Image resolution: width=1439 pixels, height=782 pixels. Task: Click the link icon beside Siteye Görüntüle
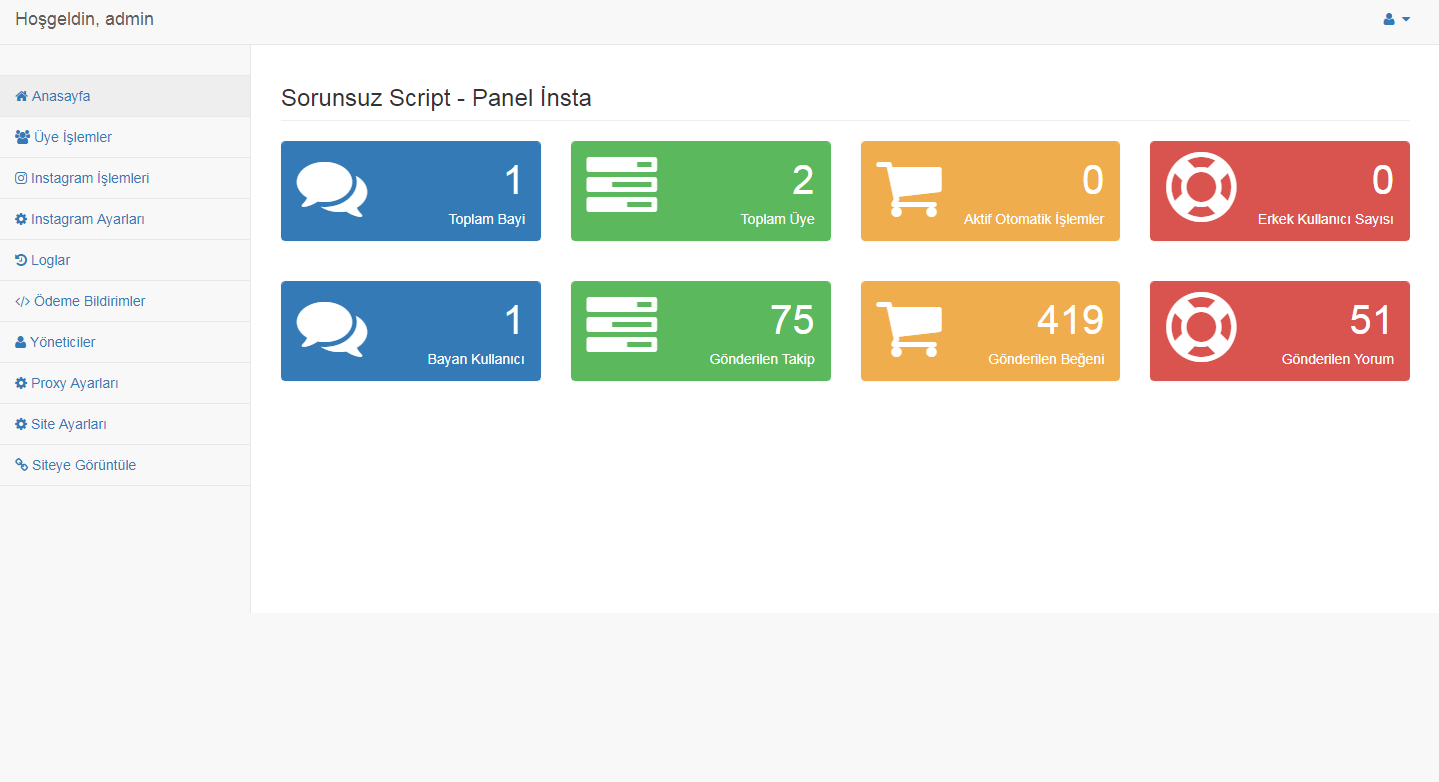pos(21,465)
